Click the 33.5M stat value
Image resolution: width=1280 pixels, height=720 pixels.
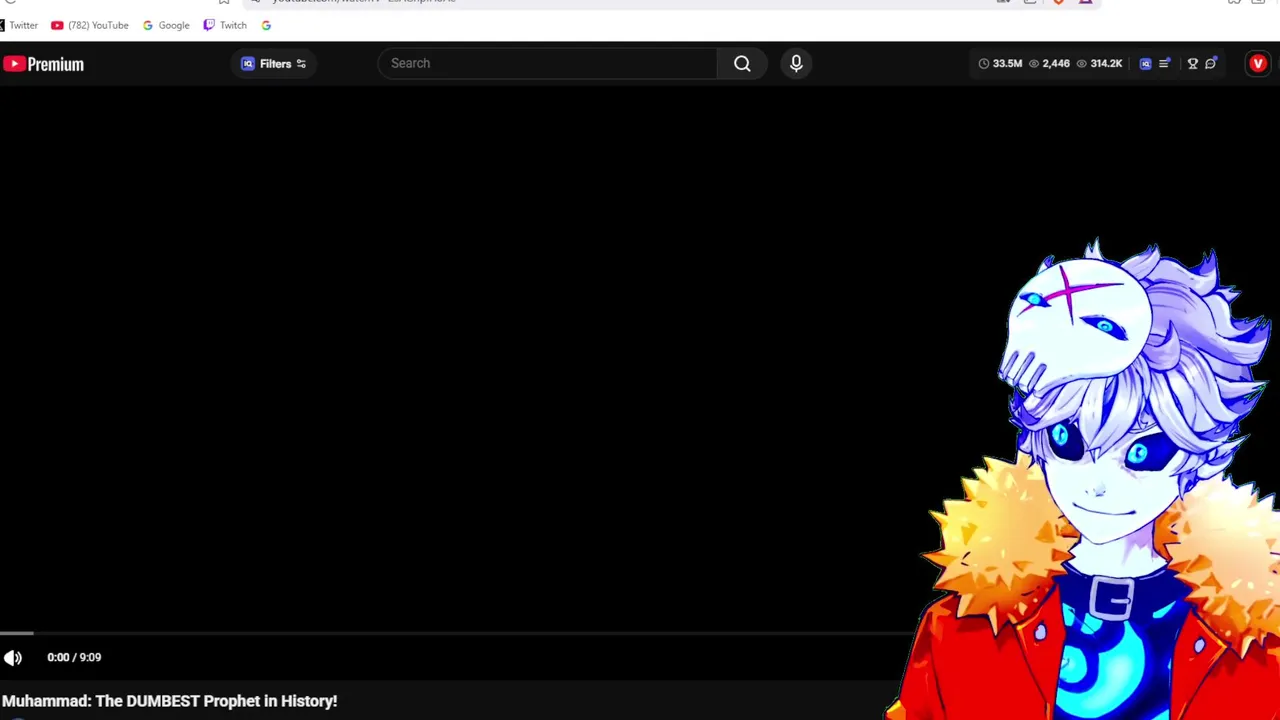point(1007,64)
